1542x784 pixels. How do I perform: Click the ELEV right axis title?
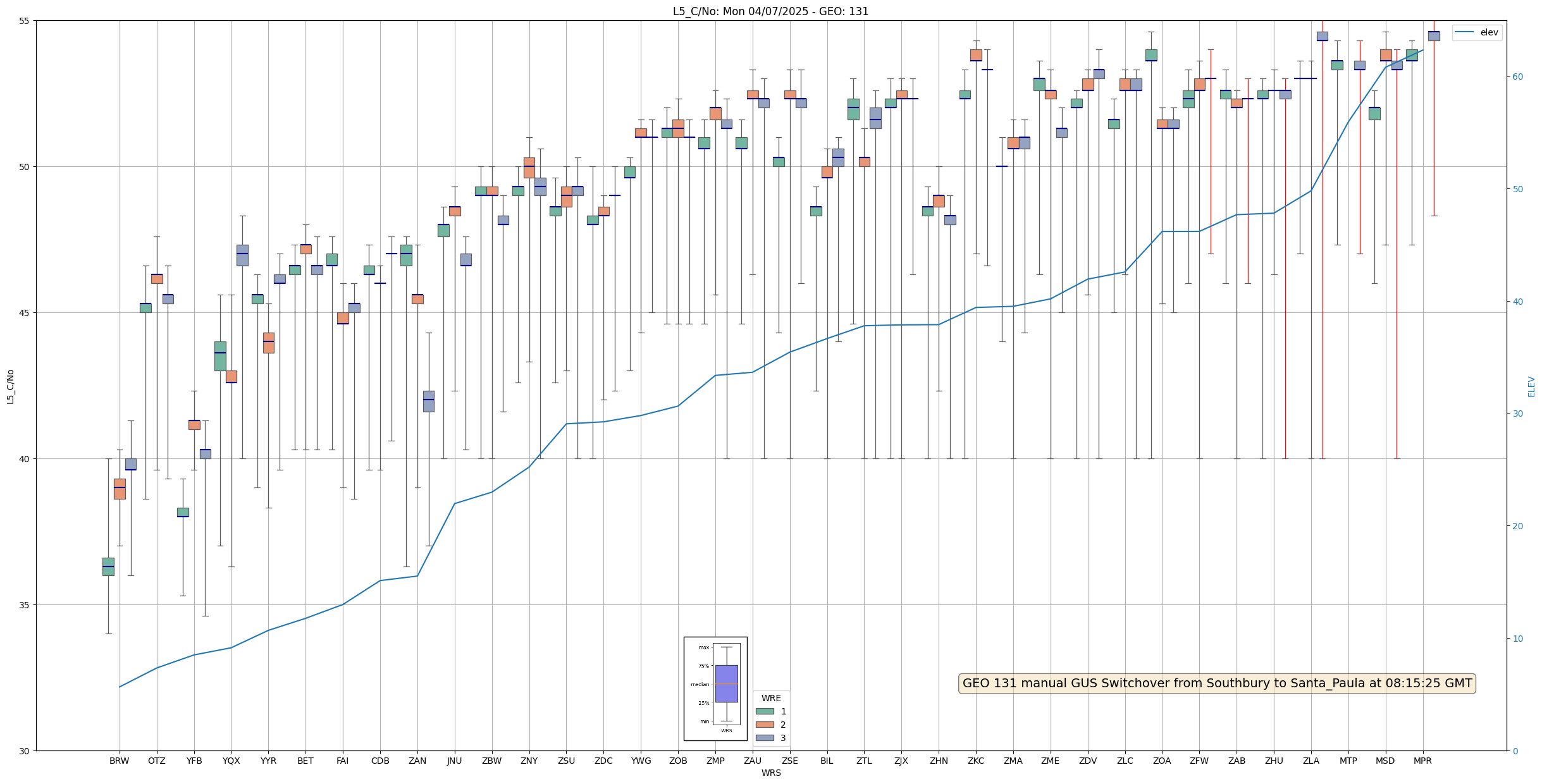pyautogui.click(x=1531, y=386)
